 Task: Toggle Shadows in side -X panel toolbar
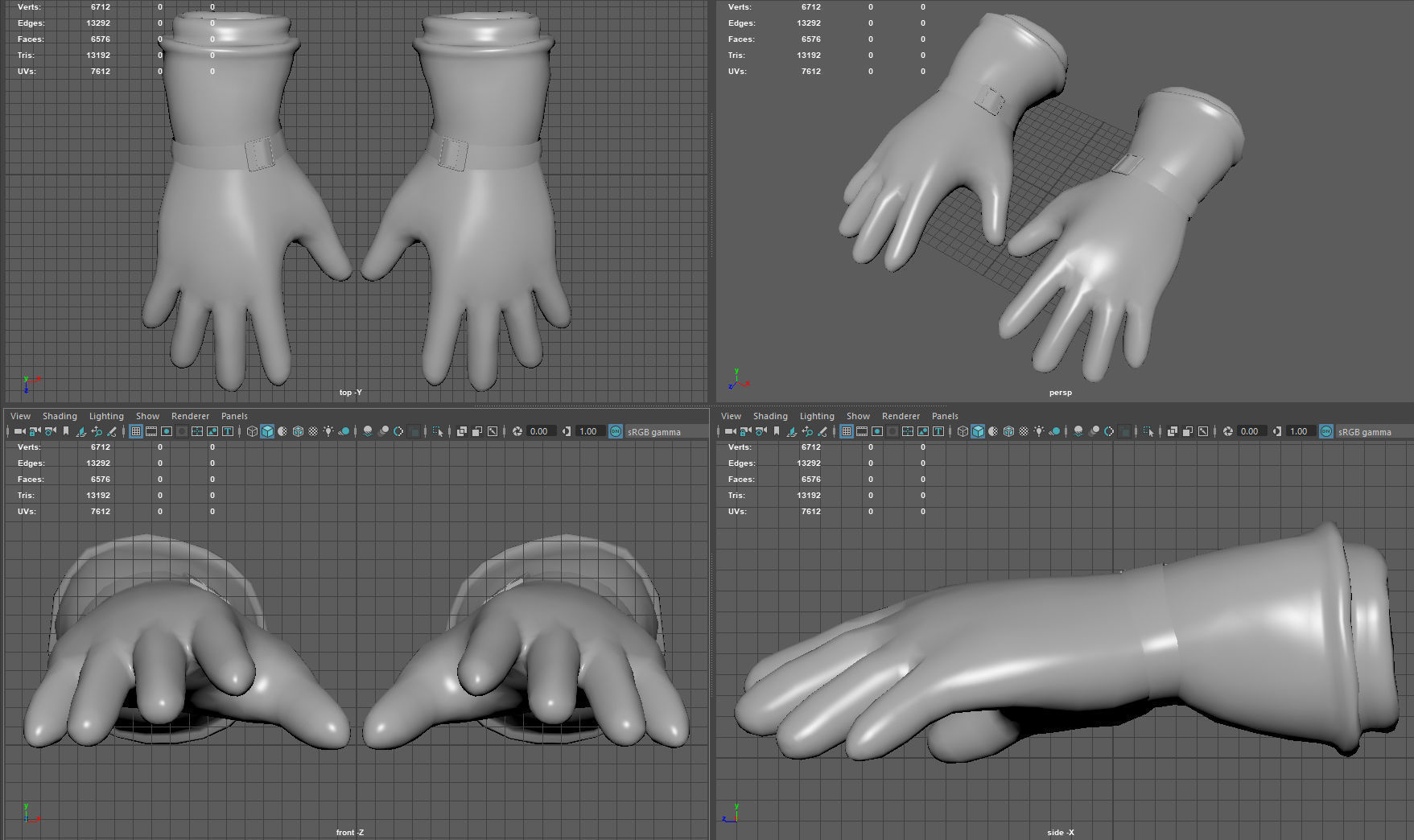pos(1054,431)
